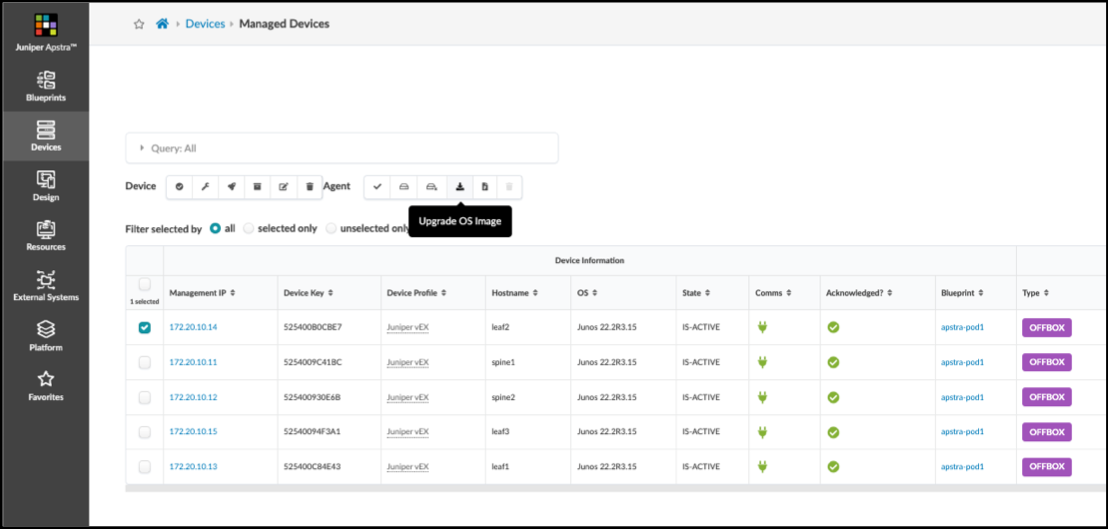The height and width of the screenshot is (529, 1108).
Task: Click the Upgrade OS Image agent icon
Action: tap(459, 186)
